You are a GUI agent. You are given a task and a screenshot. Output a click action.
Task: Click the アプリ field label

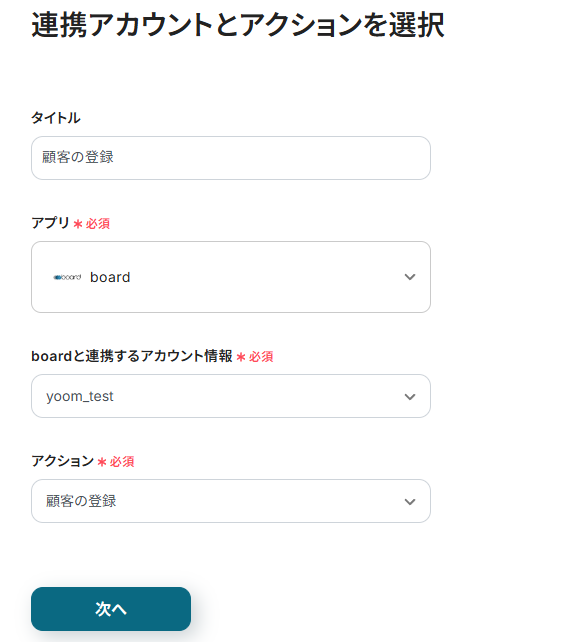point(50,223)
